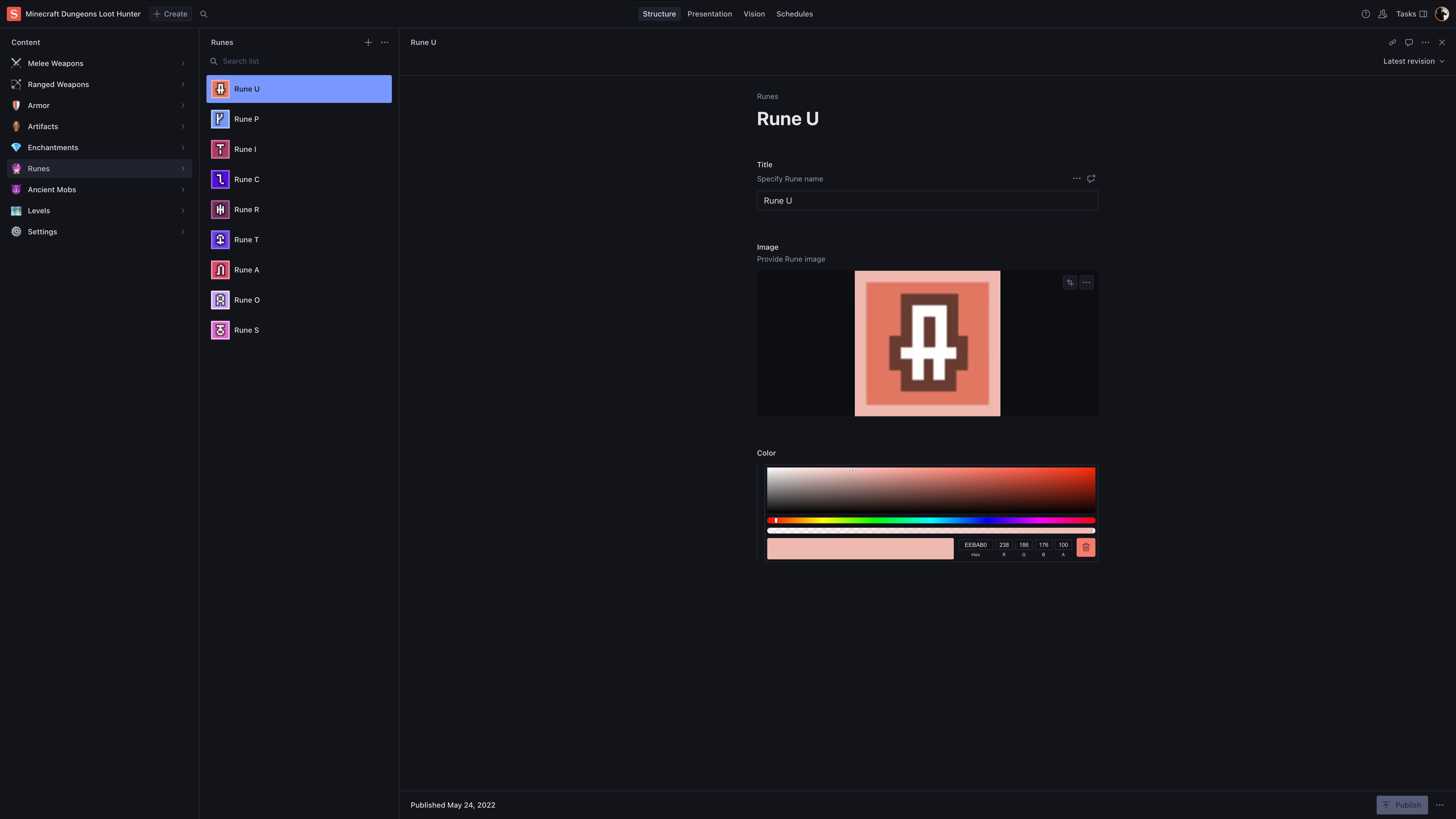Image resolution: width=1456 pixels, height=819 pixels.
Task: Switch to the Vision tab
Action: (x=754, y=14)
